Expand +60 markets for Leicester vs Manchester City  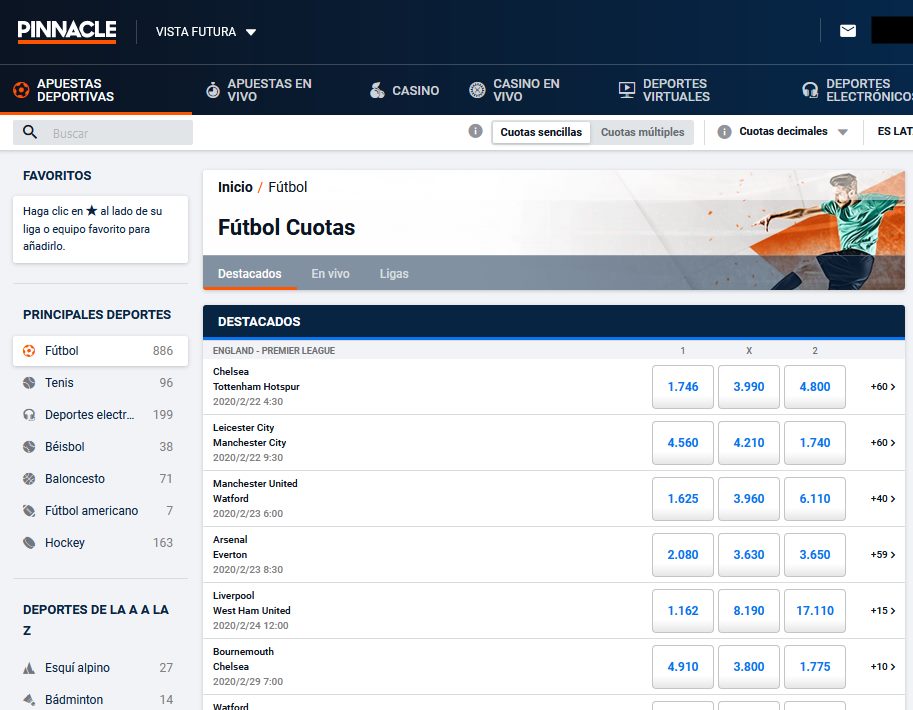click(x=883, y=443)
